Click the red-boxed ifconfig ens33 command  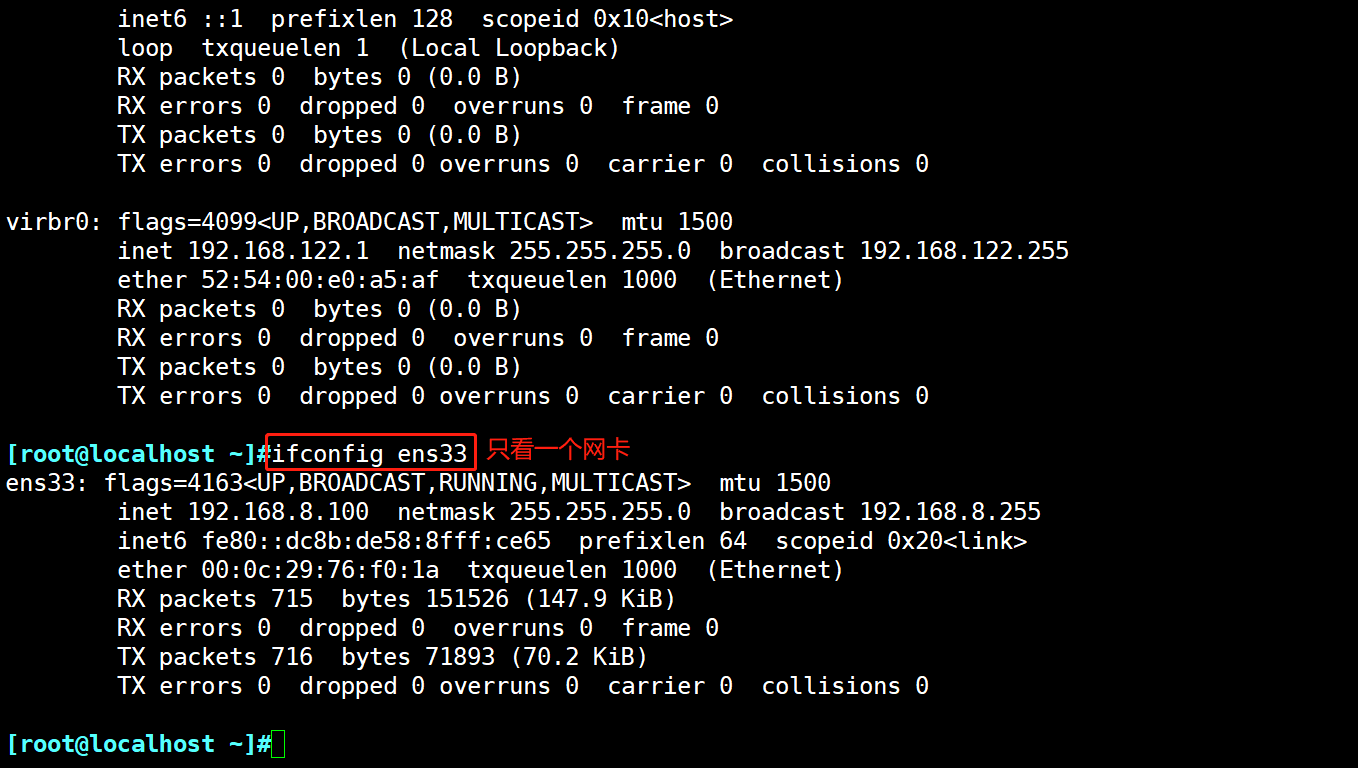(370, 454)
